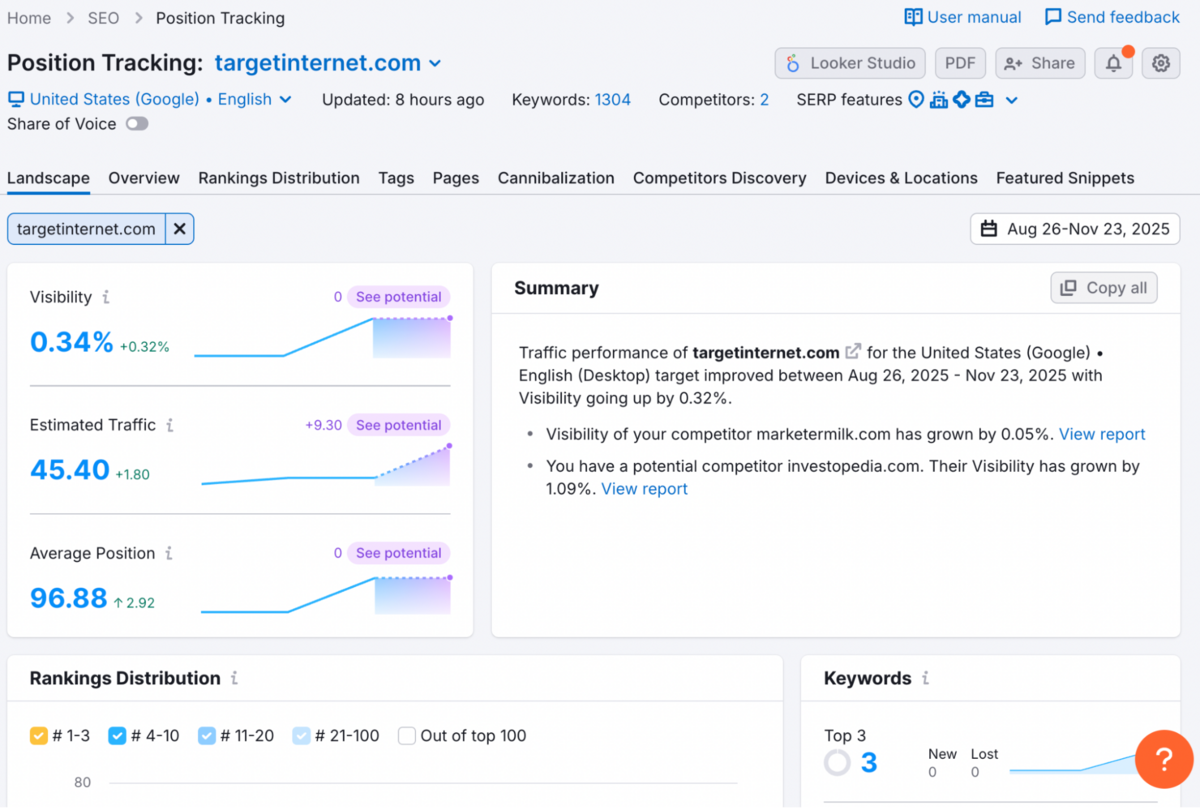Click the info icon next to Rankings Distribution
The image size is (1200, 808).
point(234,678)
